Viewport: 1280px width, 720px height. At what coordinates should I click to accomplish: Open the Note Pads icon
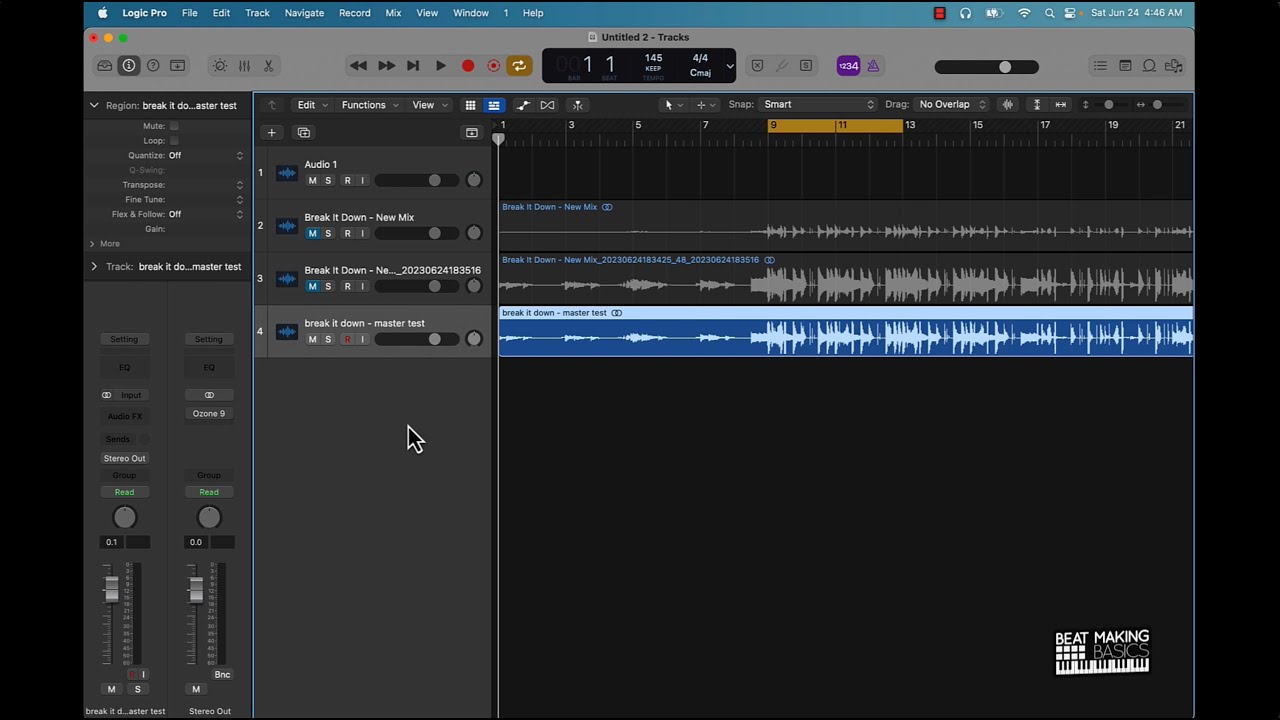(x=1125, y=66)
